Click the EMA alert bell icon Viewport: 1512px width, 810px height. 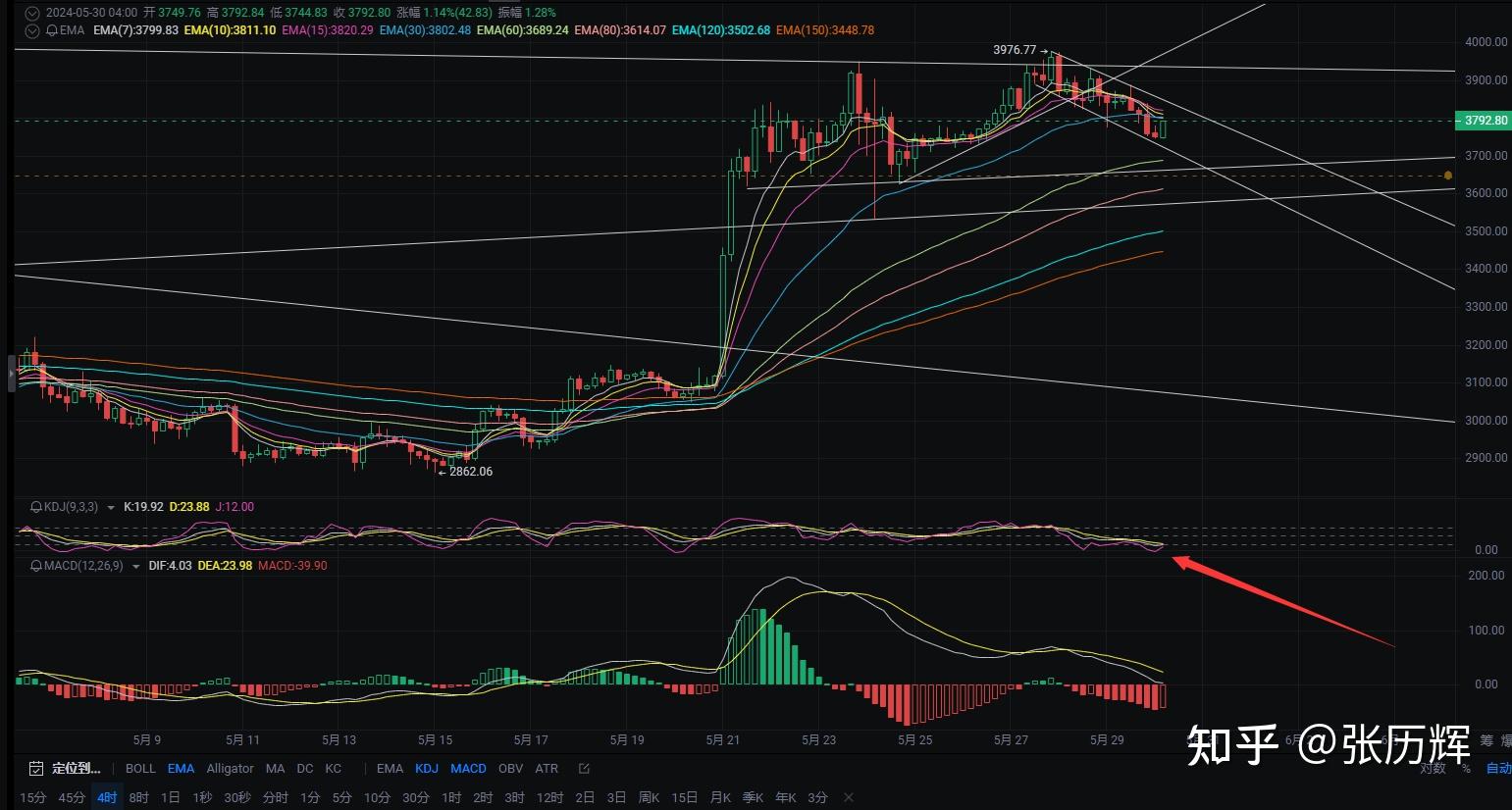click(52, 30)
